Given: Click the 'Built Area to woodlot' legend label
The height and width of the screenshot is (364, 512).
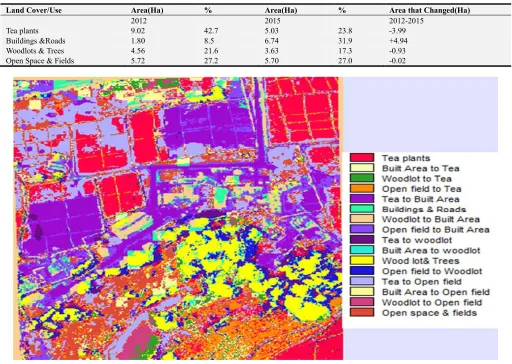Looking at the screenshot, I should click(431, 250).
